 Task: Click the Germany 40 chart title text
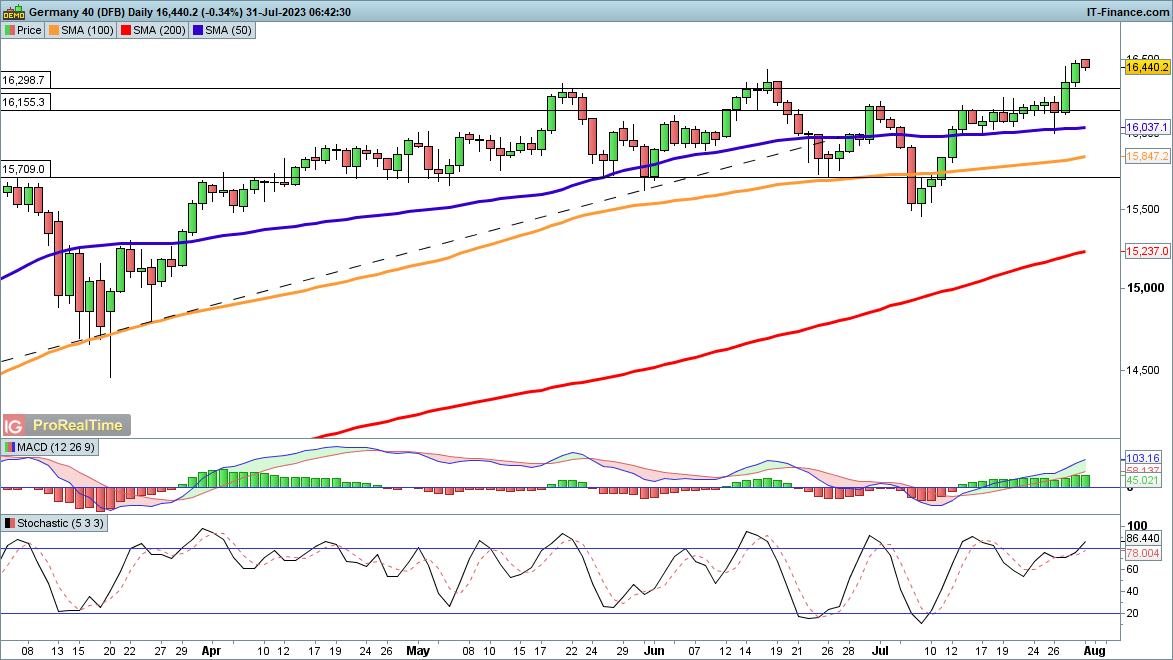click(190, 12)
